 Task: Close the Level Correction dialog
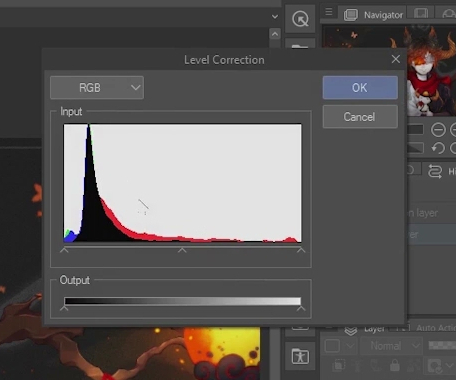[x=396, y=59]
